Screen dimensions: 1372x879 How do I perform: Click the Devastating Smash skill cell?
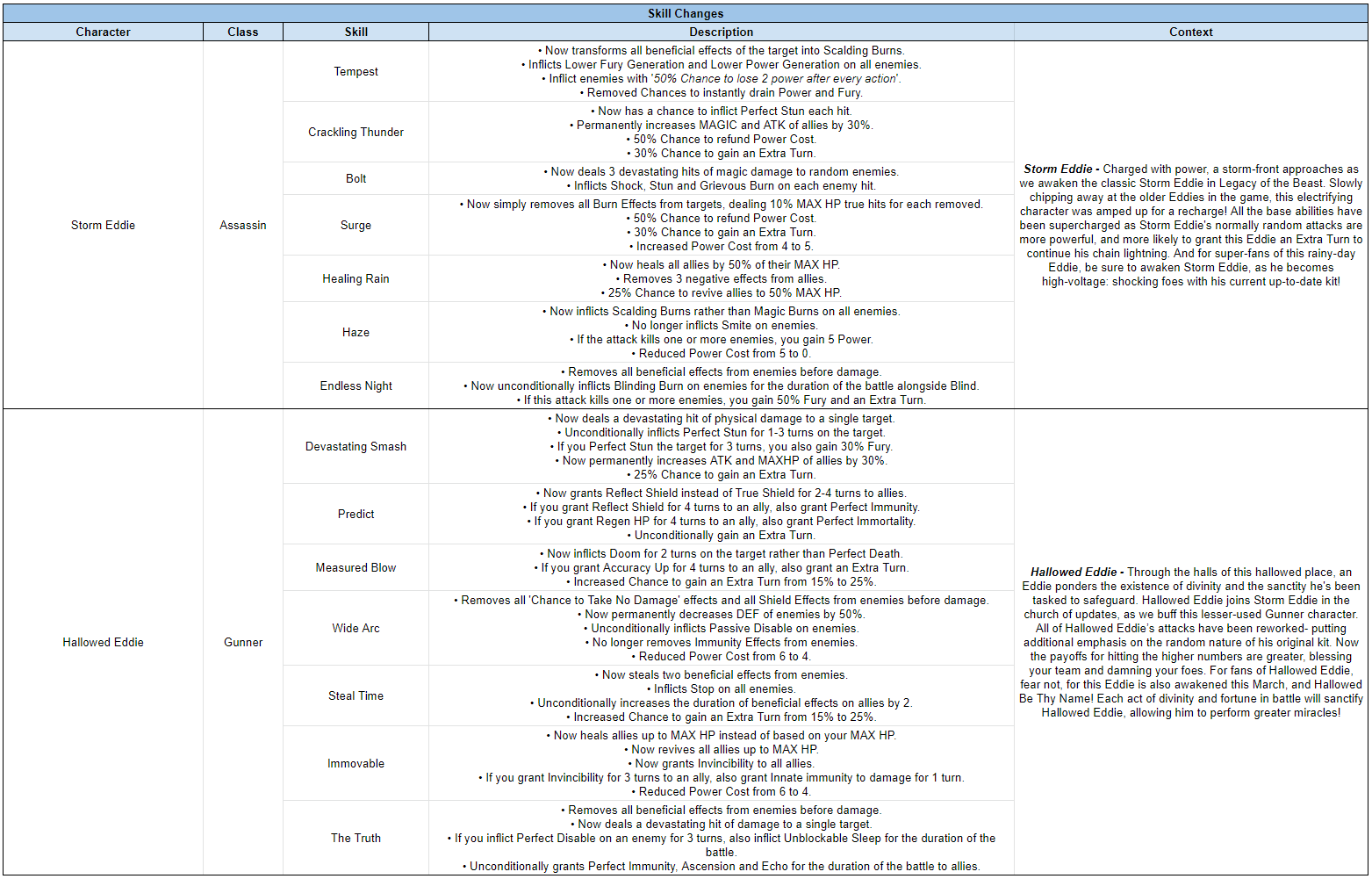click(356, 446)
